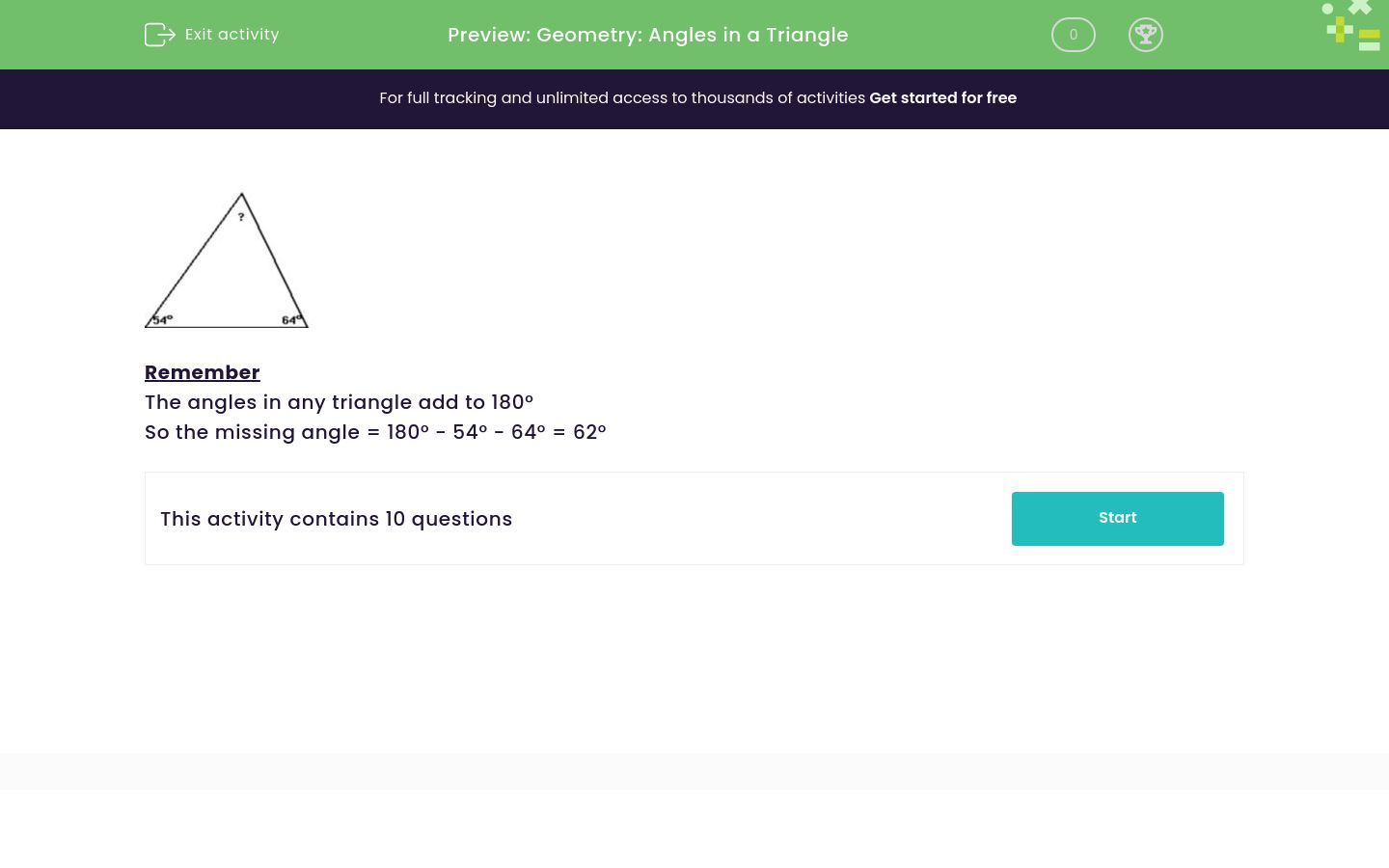Open the triangle diagram image
The height and width of the screenshot is (868, 1389).
coord(227,260)
